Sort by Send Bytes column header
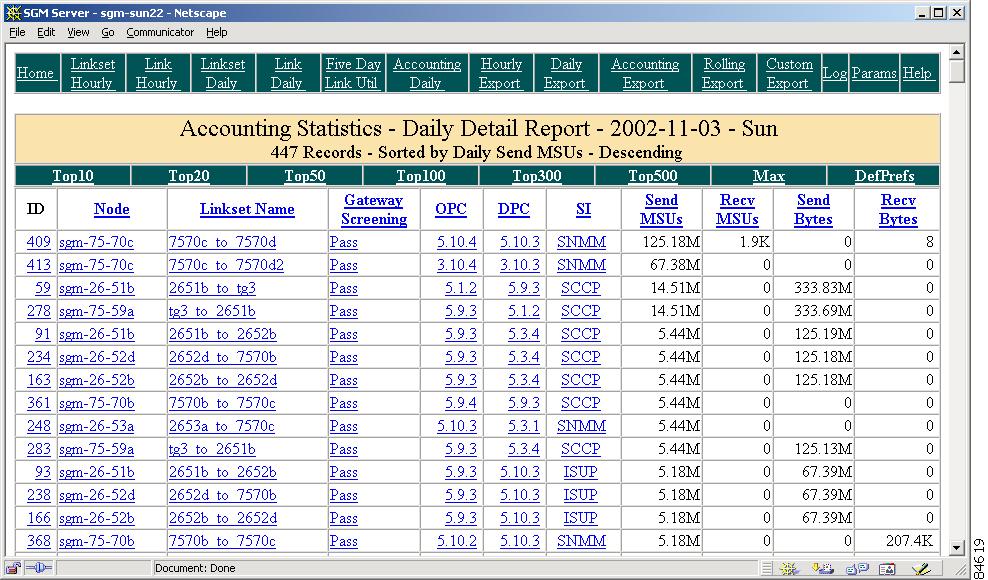The width and height of the screenshot is (988, 580). click(x=813, y=209)
